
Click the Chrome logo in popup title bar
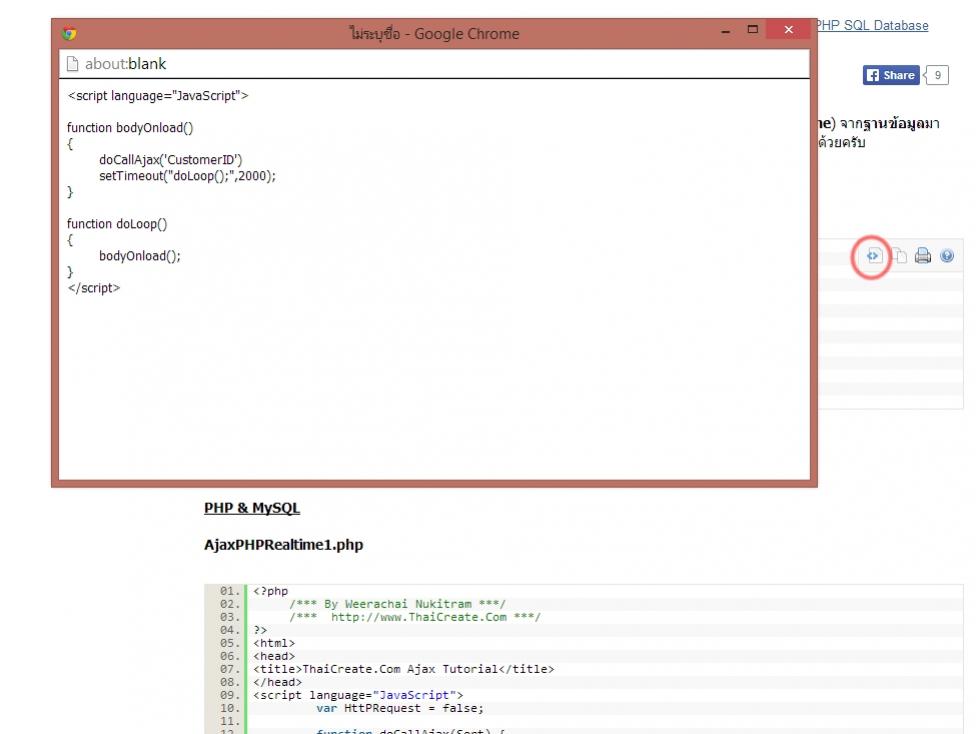coord(69,33)
